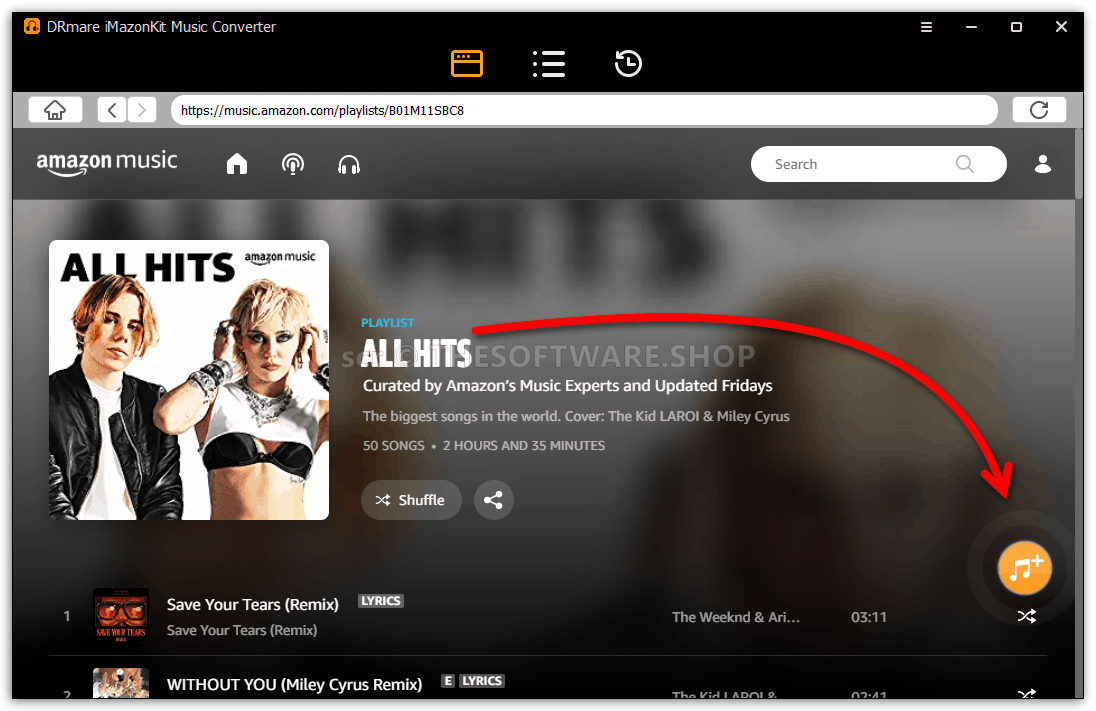Screen dimensions: 1096x711
Task: Click the PLAYLIST label text
Action: (387, 323)
